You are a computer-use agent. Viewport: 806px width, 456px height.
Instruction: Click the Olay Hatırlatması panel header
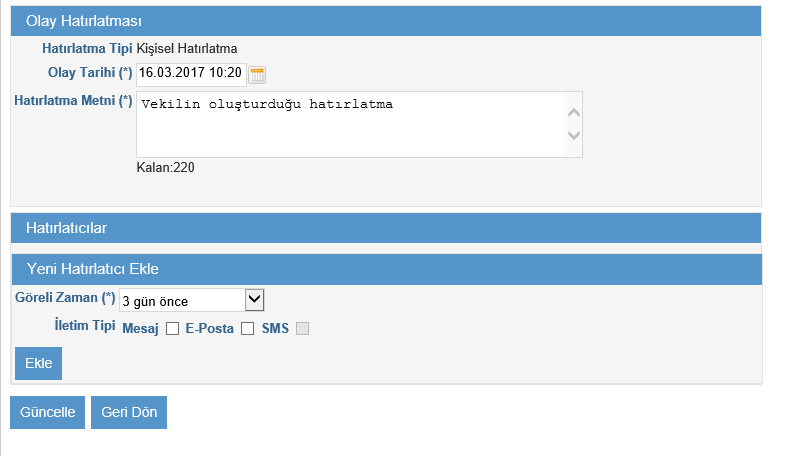386,21
